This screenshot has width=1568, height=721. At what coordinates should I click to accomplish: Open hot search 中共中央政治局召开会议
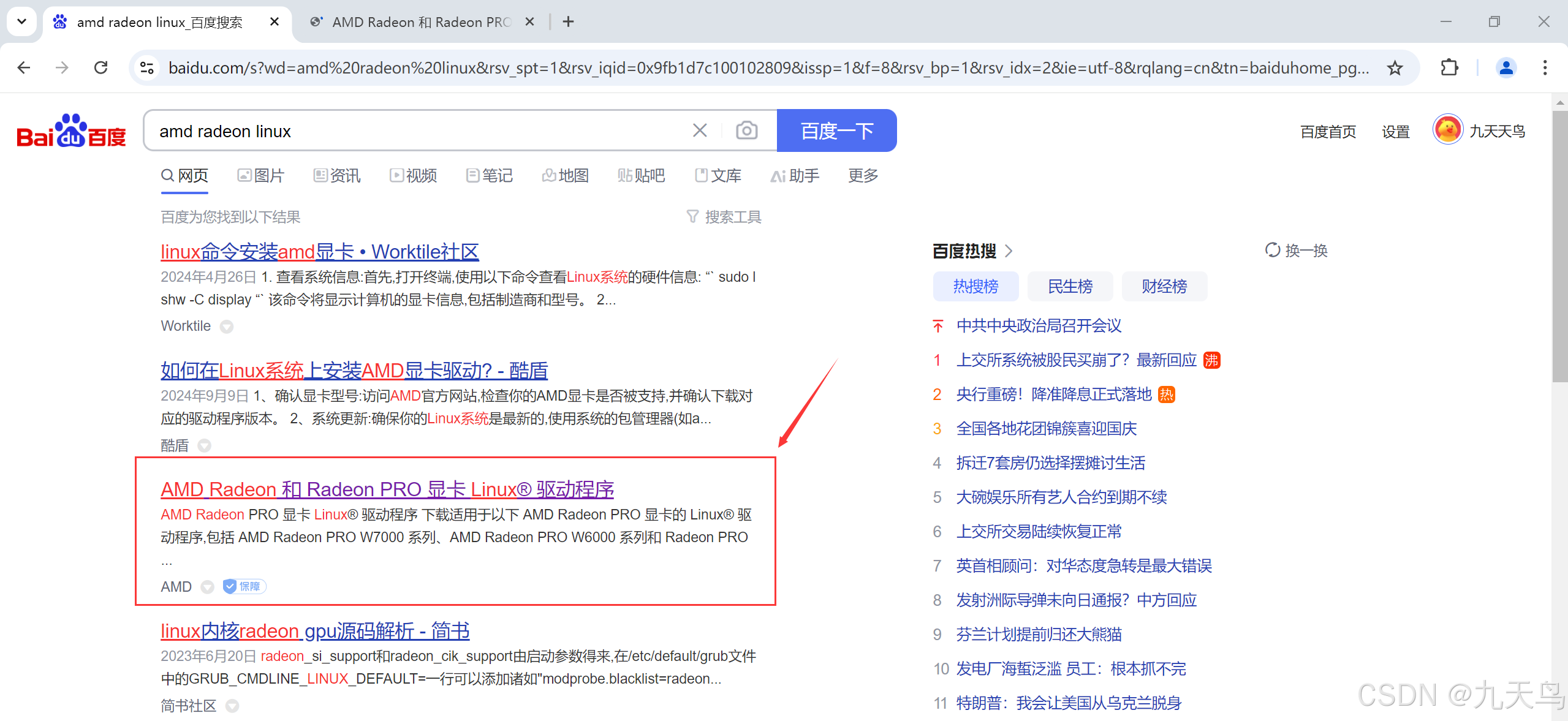[1039, 326]
